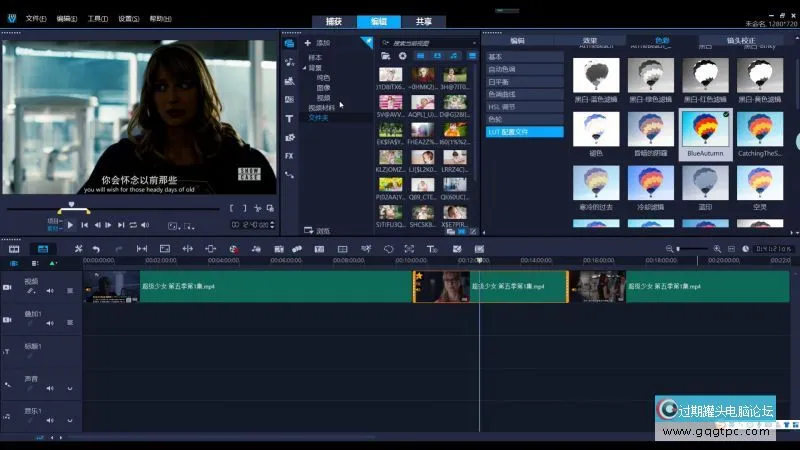The image size is (800, 450).
Task: Open the Sound Mixer icon
Action: click(x=256, y=249)
